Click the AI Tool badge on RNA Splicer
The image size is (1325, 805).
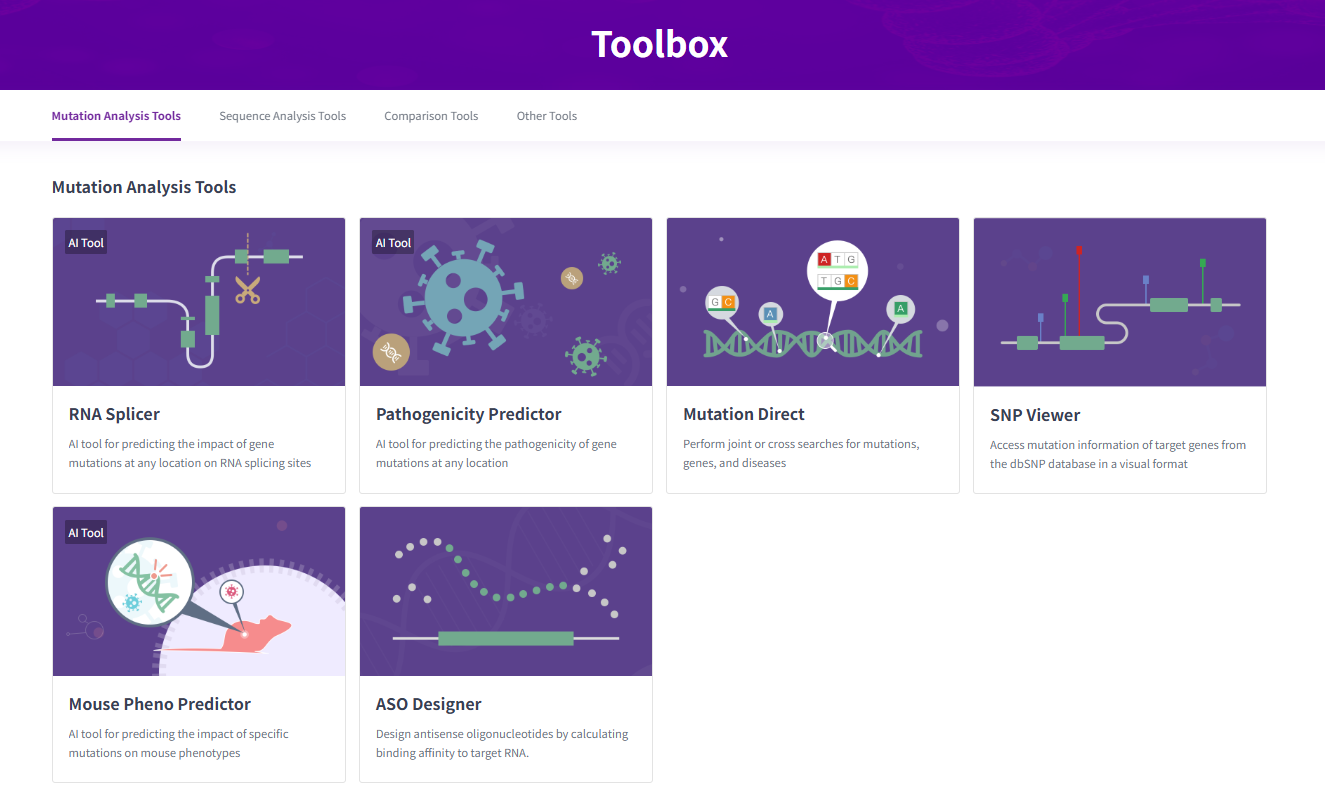point(85,241)
